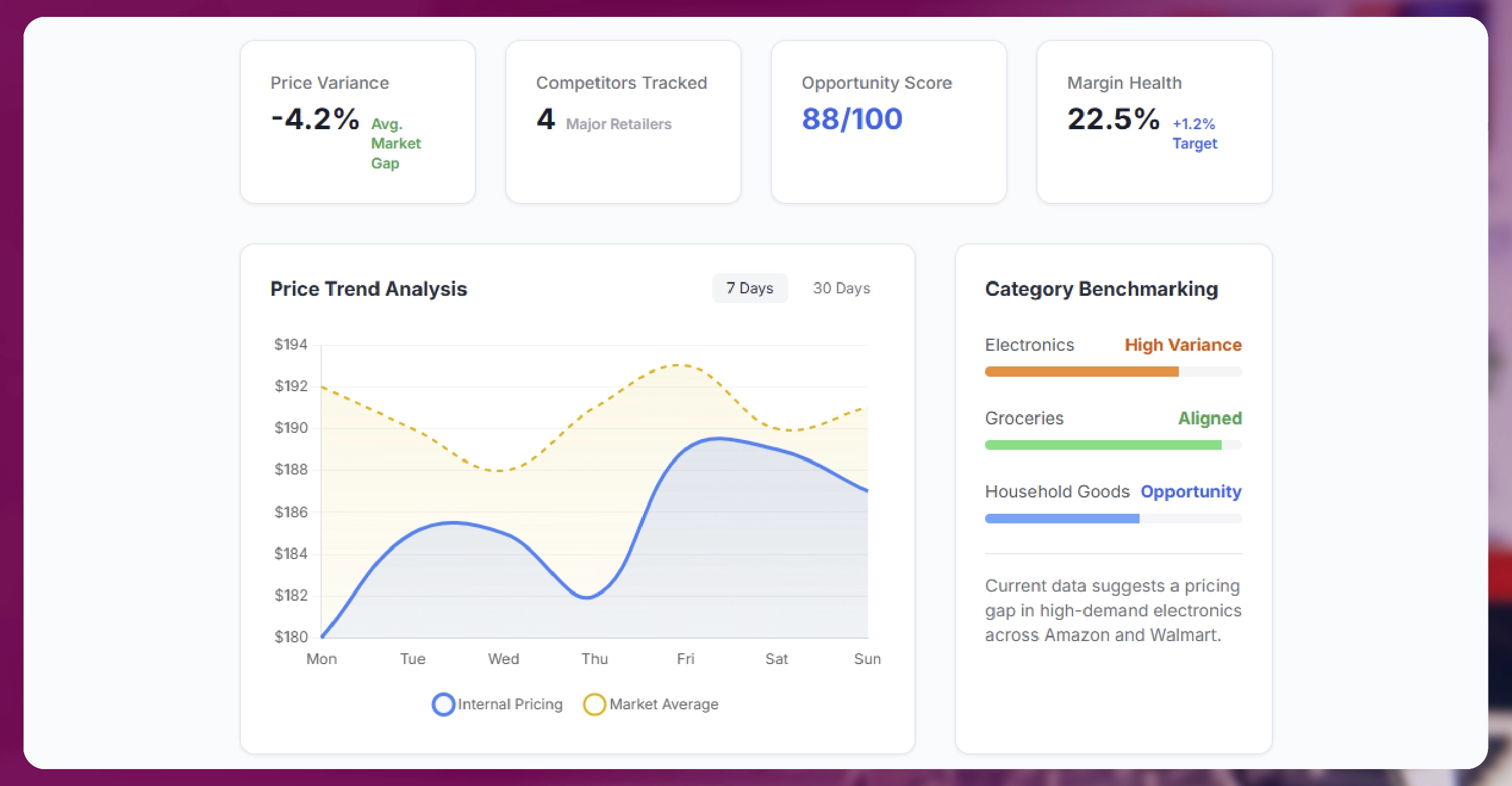This screenshot has width=1512, height=786.
Task: Click the Opportunity status label
Action: click(x=1190, y=491)
